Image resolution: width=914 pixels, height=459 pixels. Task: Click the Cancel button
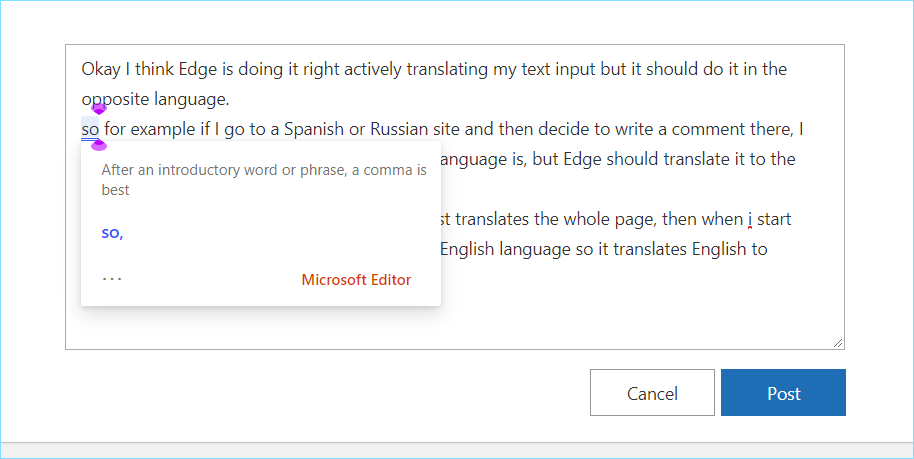click(652, 393)
